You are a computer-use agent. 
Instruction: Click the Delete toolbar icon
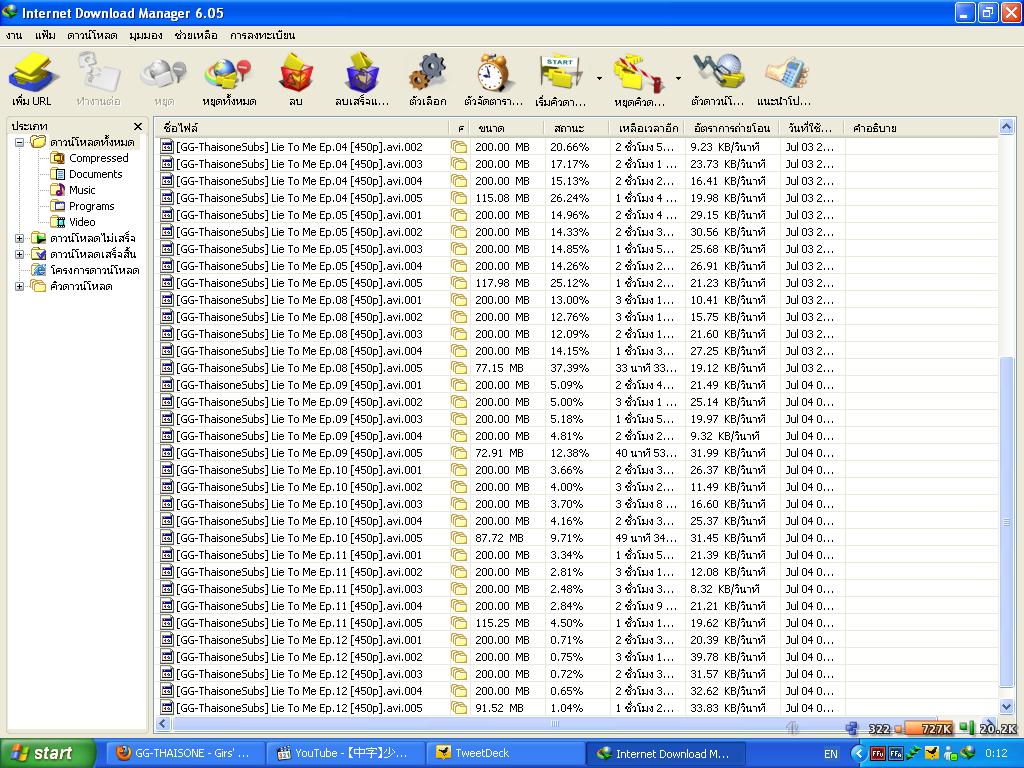coord(296,80)
